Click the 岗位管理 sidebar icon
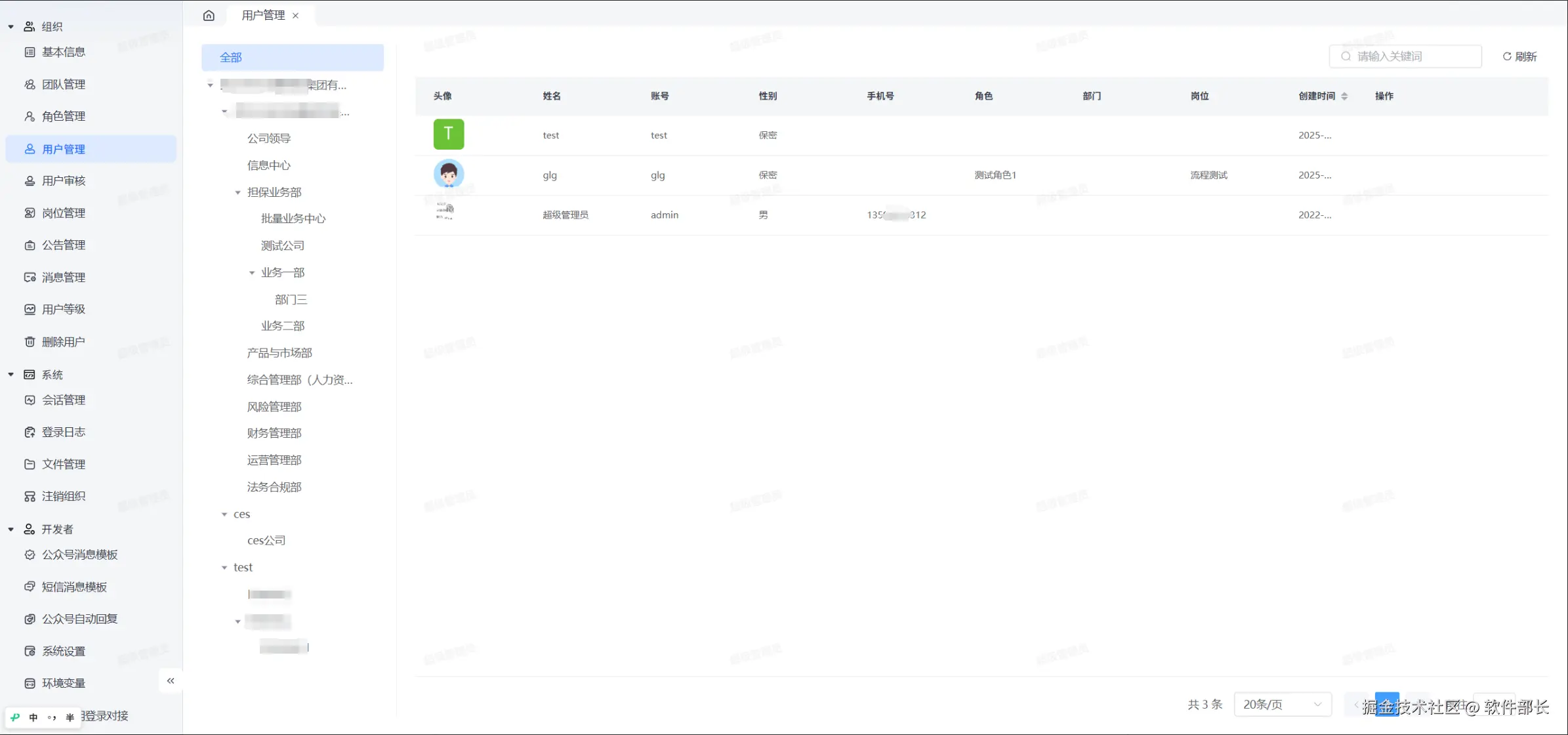The width and height of the screenshot is (1568, 735). [30, 213]
